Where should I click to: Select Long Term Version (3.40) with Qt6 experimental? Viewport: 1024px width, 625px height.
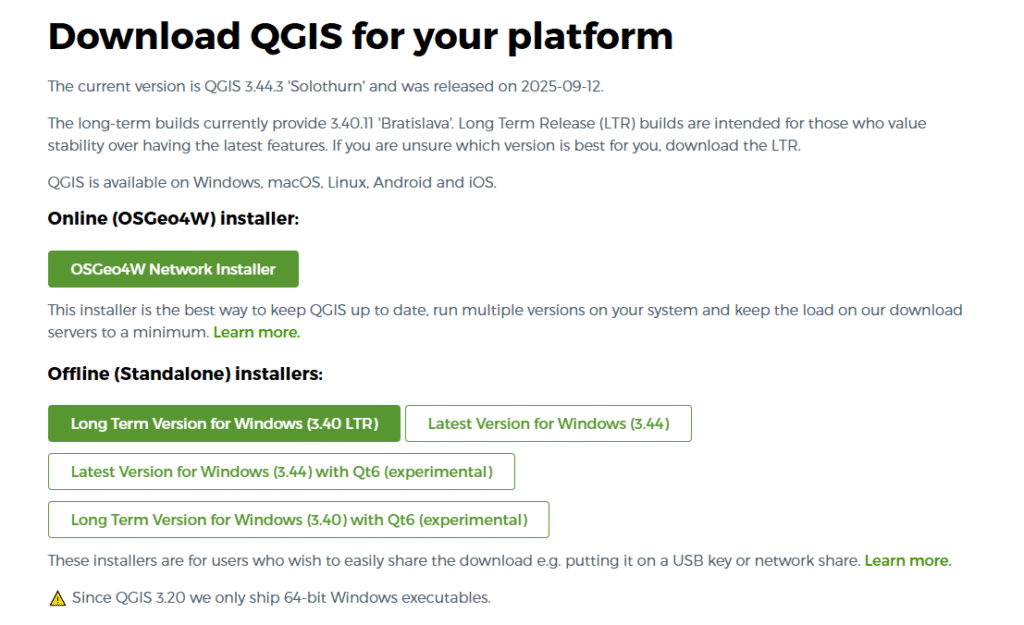(298, 520)
